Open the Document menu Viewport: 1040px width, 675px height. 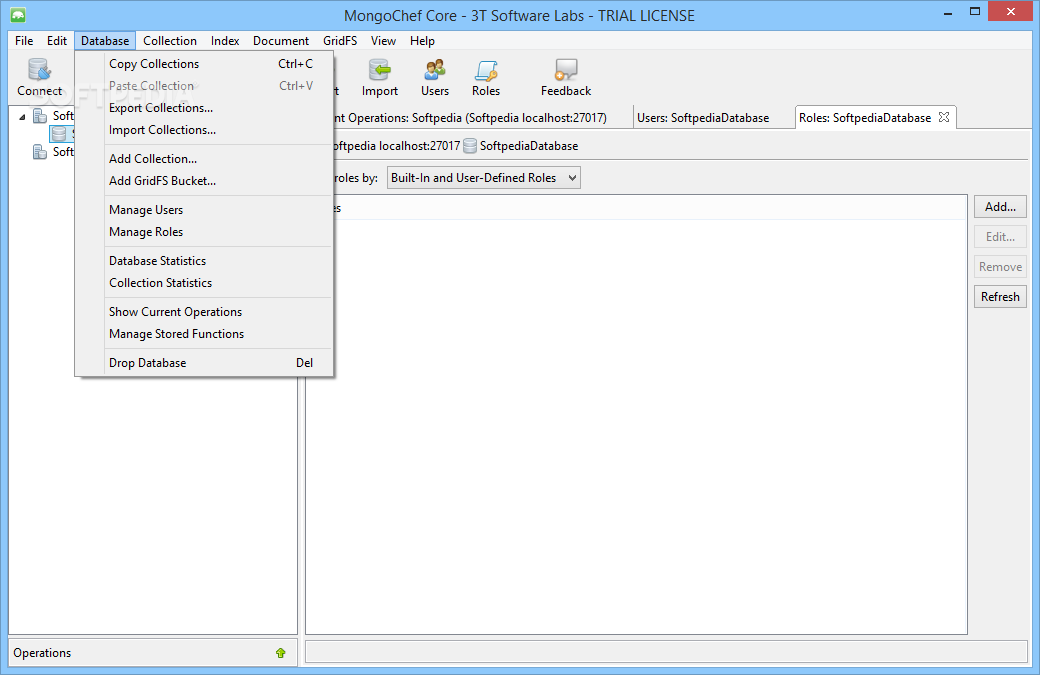pyautogui.click(x=281, y=40)
